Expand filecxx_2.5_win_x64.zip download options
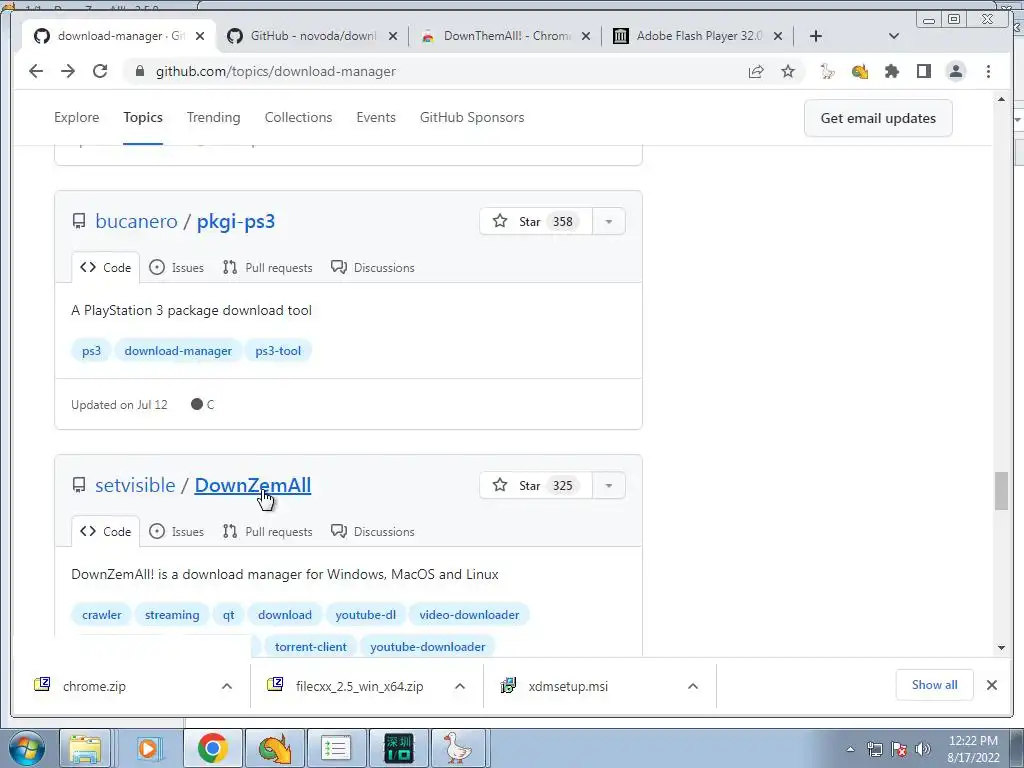1024x768 pixels. coord(460,686)
